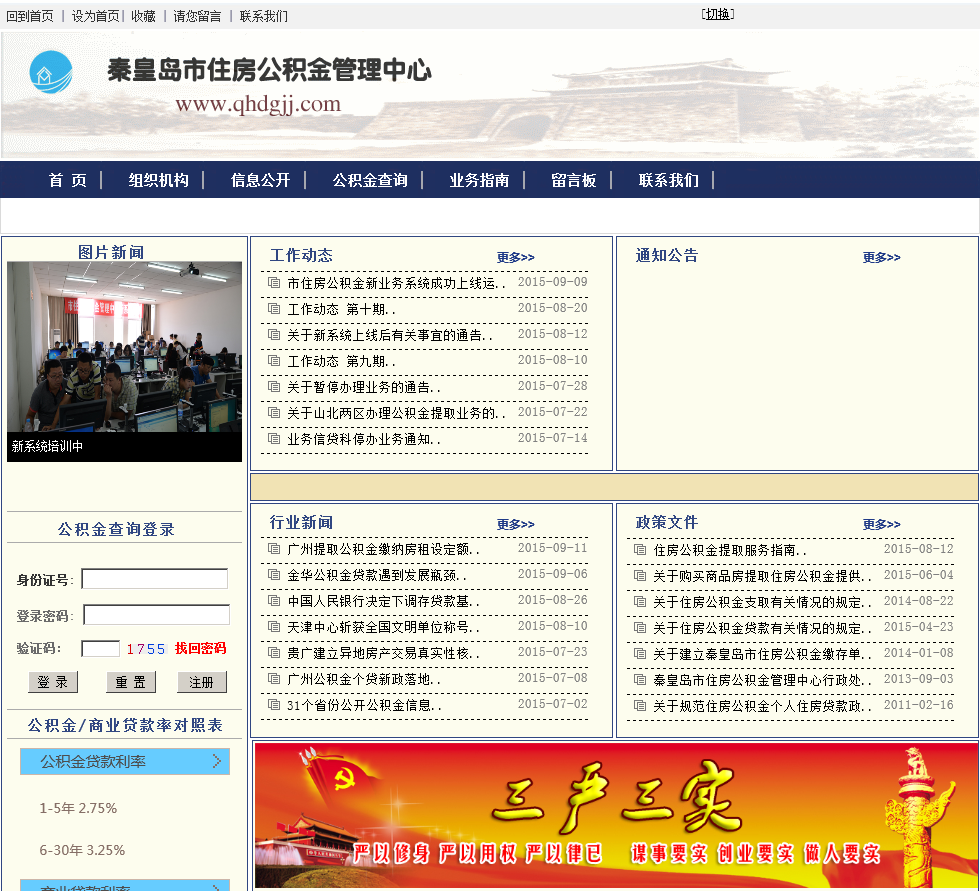Focus the 验证码 input field
980x891 pixels.
click(101, 648)
